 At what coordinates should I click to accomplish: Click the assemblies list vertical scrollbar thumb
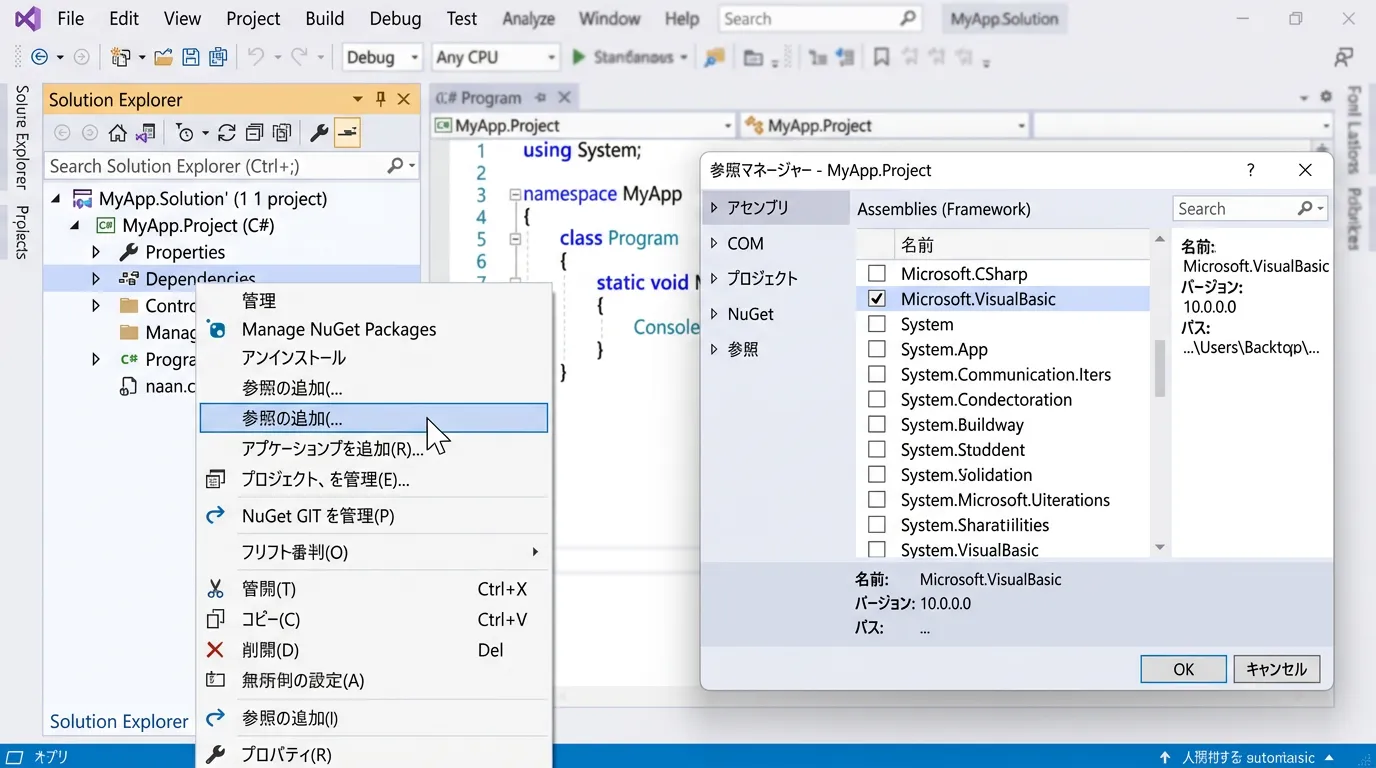pos(1160,368)
